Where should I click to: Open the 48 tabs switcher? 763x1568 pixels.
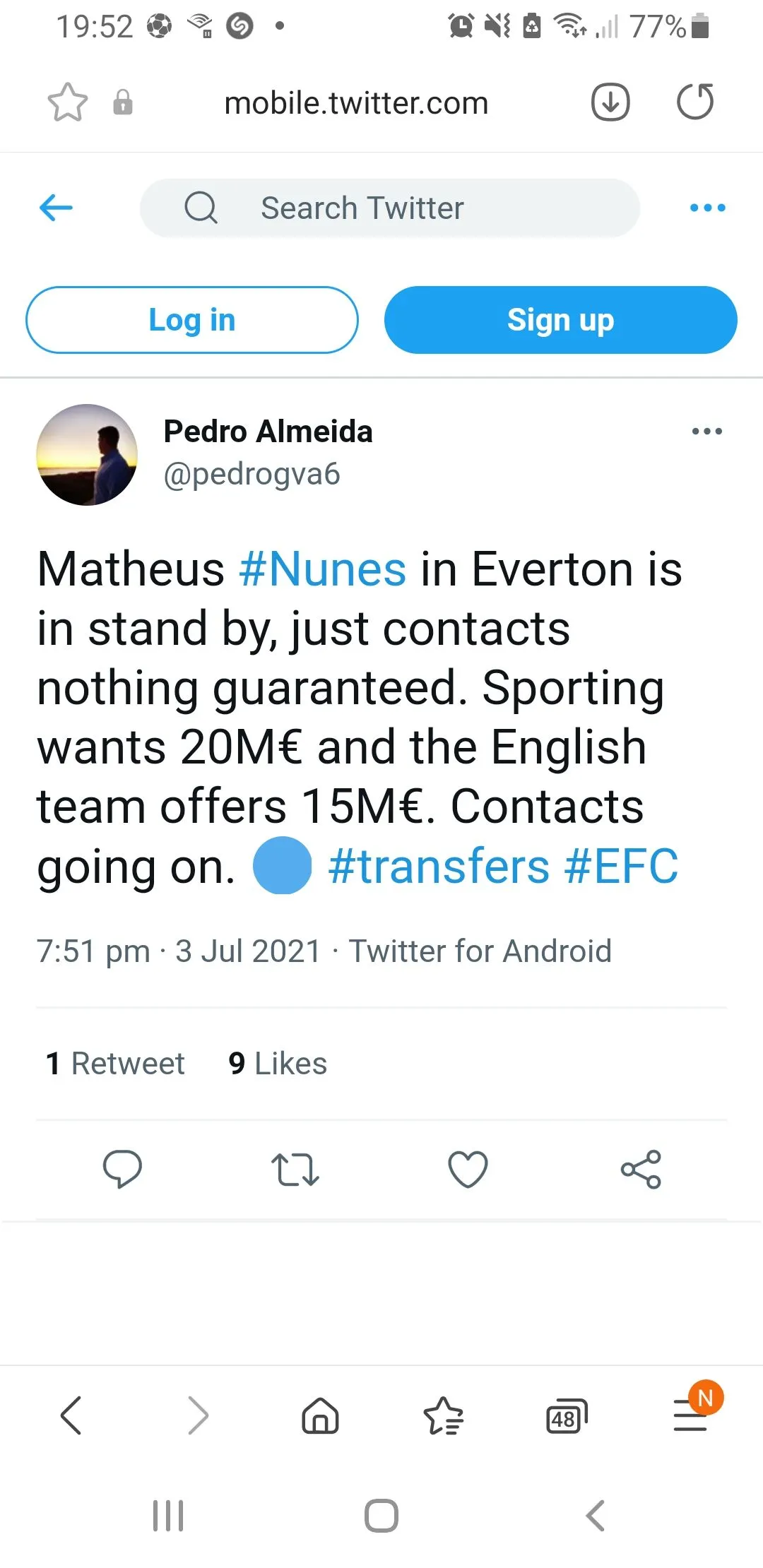point(567,1415)
